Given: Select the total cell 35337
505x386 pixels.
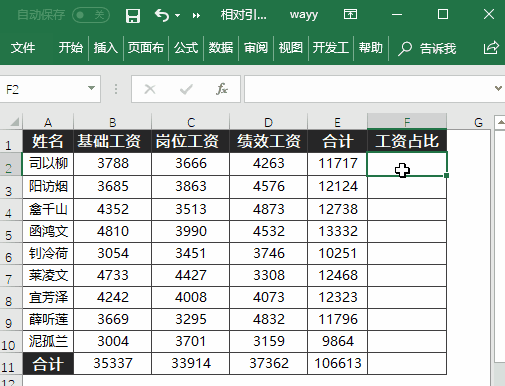Looking at the screenshot, I should tap(113, 363).
